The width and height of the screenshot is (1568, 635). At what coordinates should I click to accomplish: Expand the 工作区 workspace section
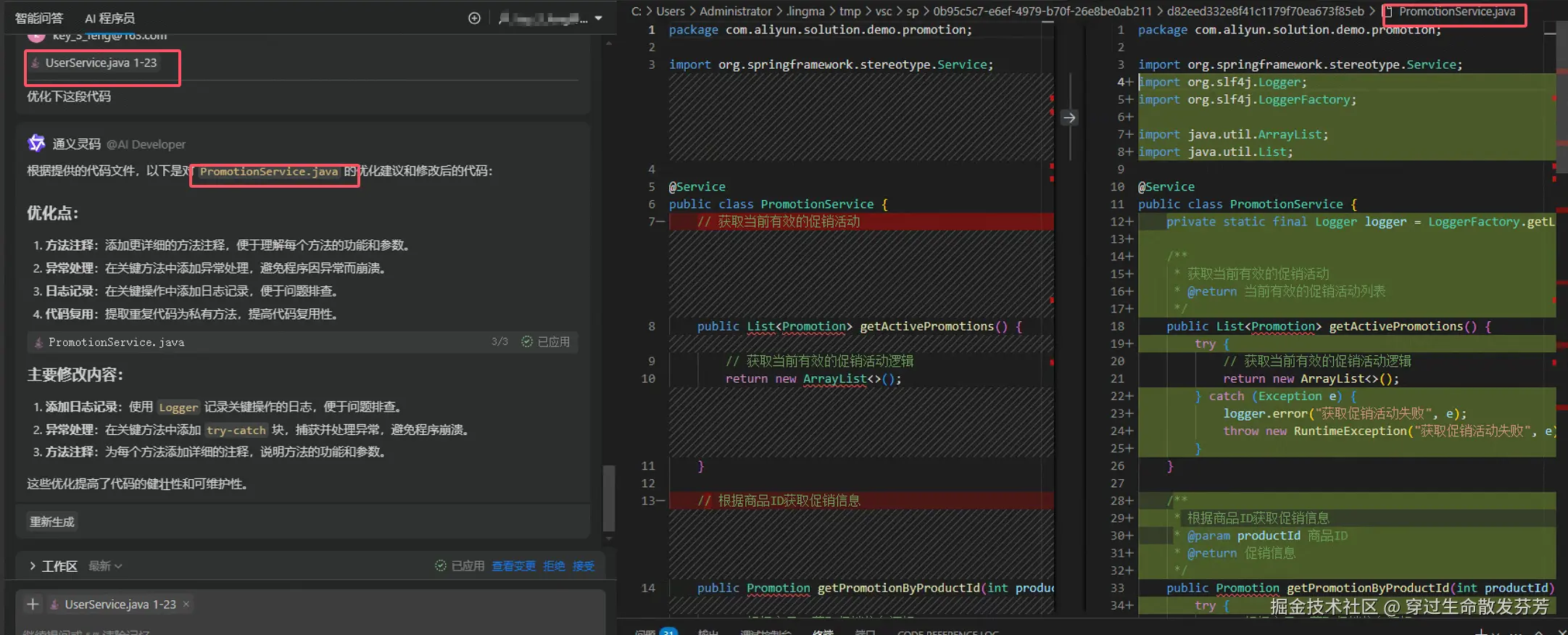[33, 565]
